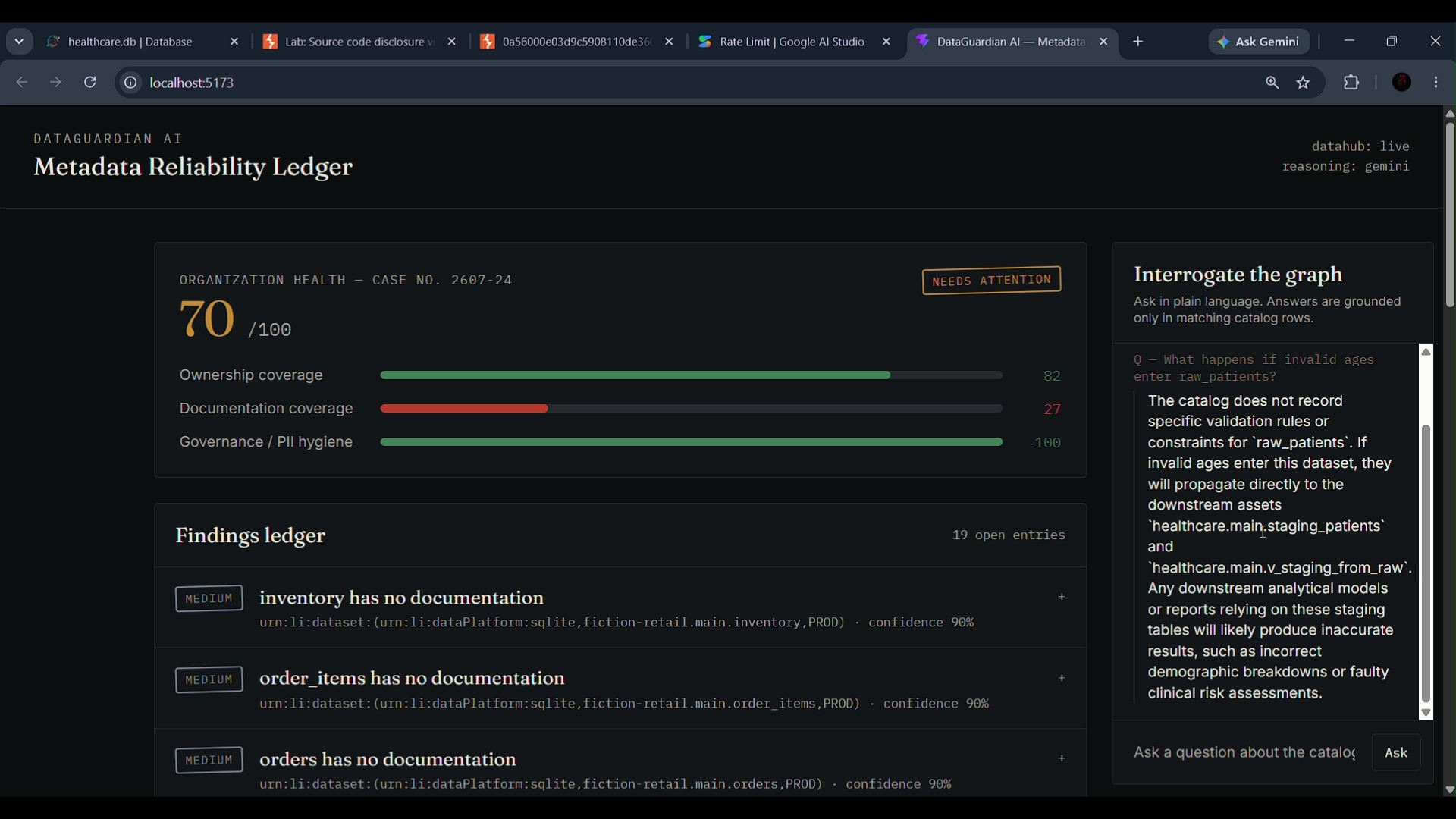Image resolution: width=1456 pixels, height=819 pixels.
Task: Open the tab search dropdown arrow
Action: tap(19, 42)
